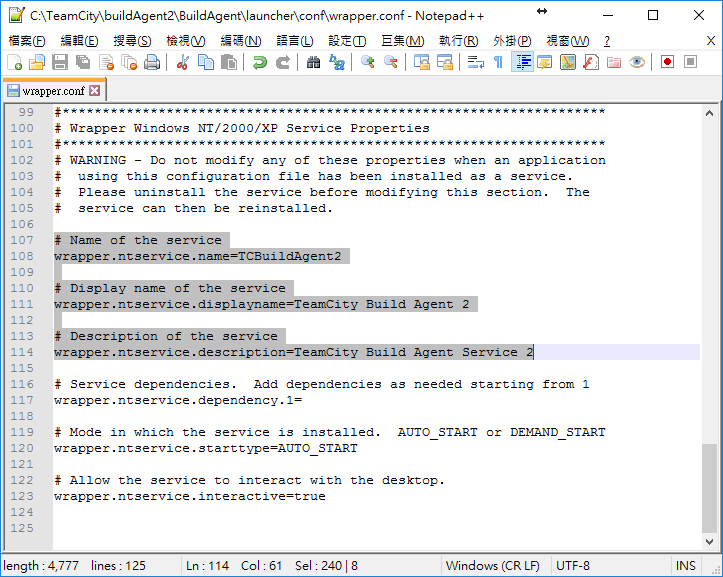Click the vertical scrollbar thumb
This screenshot has height=577, width=723.
click(710, 488)
